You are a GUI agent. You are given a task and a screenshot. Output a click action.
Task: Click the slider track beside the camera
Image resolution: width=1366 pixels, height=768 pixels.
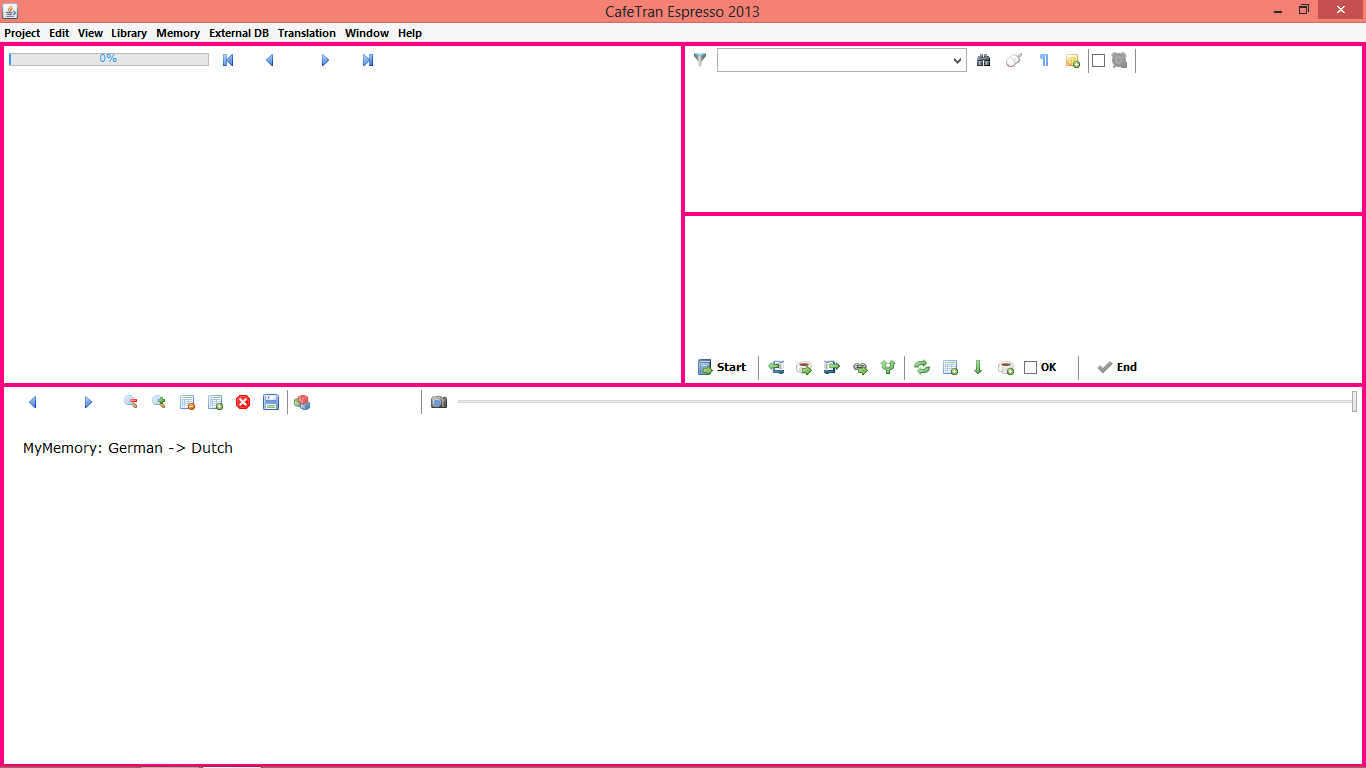900,402
